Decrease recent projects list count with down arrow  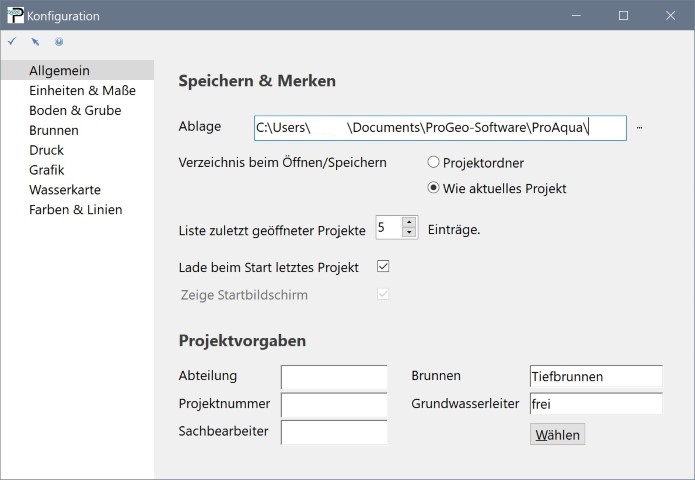click(409, 233)
